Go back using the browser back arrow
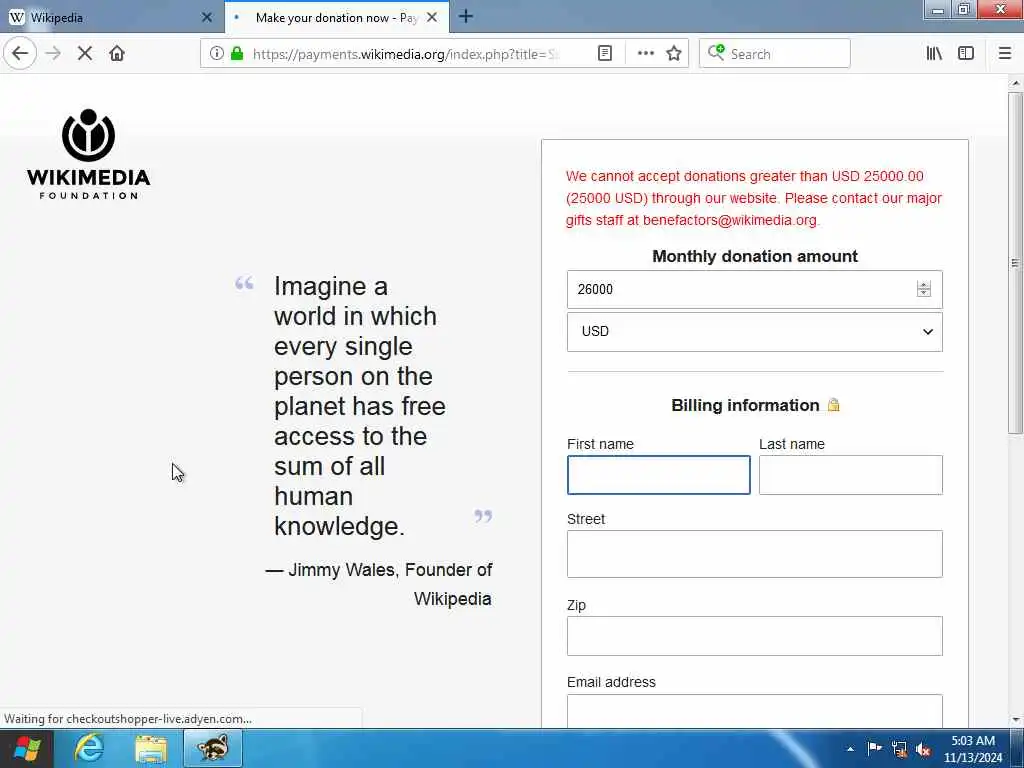The width and height of the screenshot is (1024, 768). pos(20,54)
